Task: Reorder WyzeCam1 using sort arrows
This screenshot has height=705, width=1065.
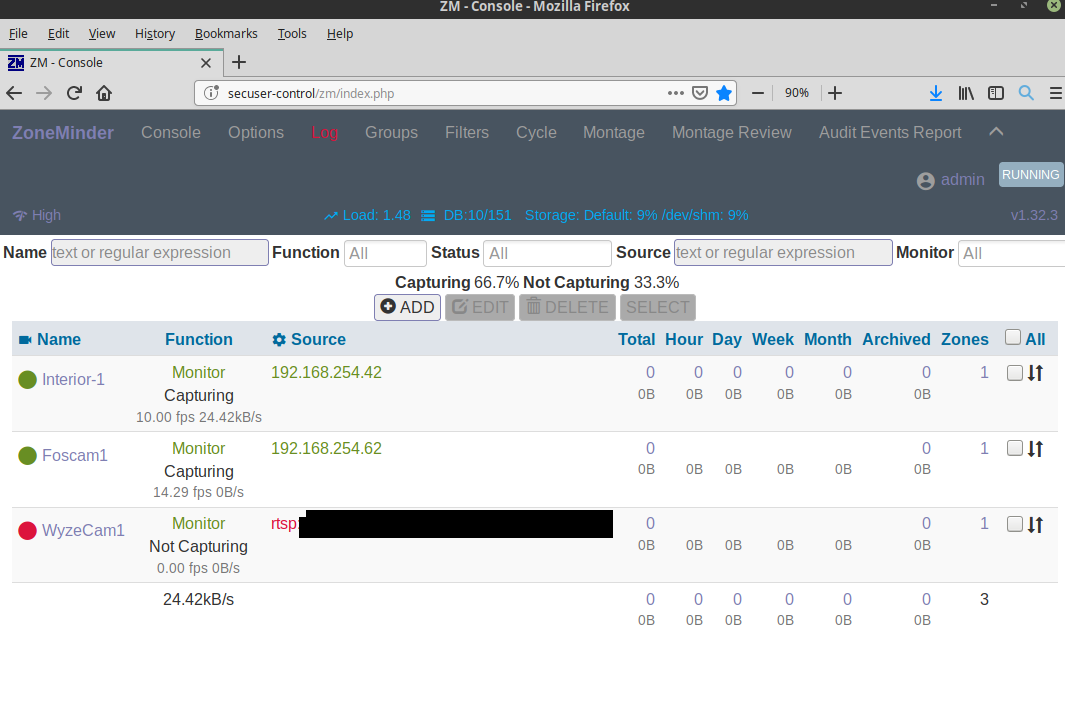Action: [1035, 524]
